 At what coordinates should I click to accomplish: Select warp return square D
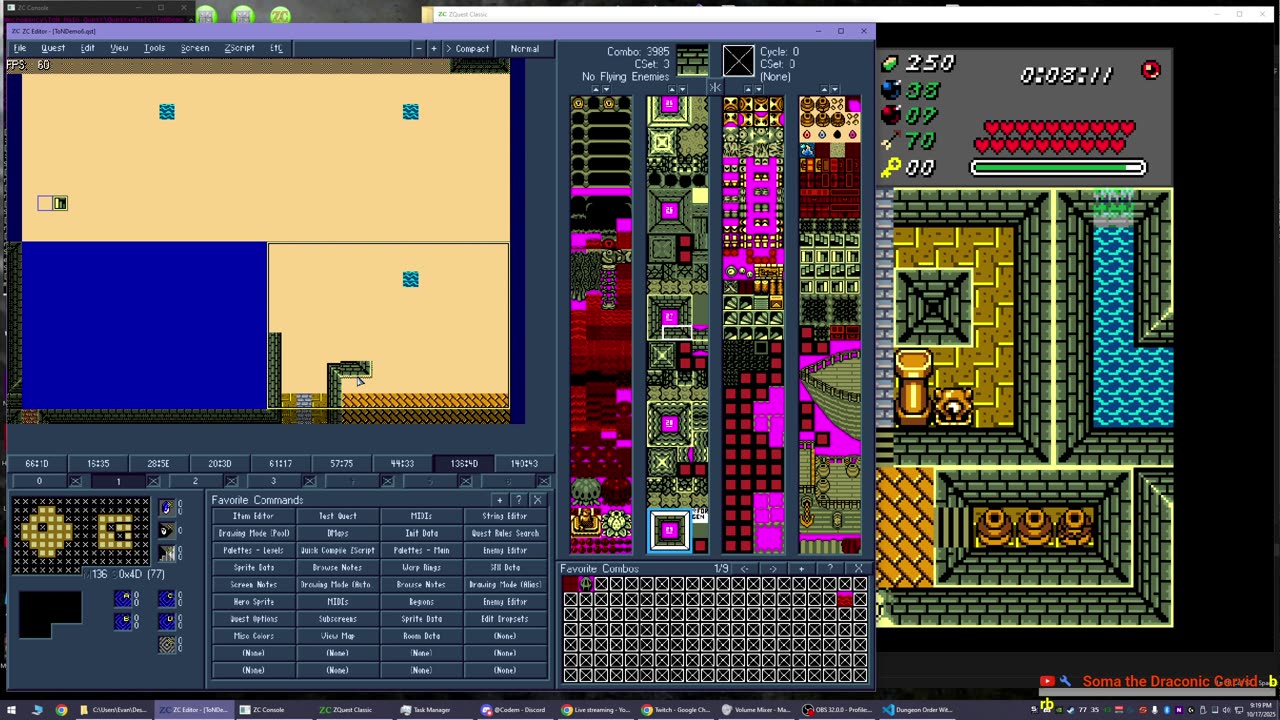tap(167, 621)
